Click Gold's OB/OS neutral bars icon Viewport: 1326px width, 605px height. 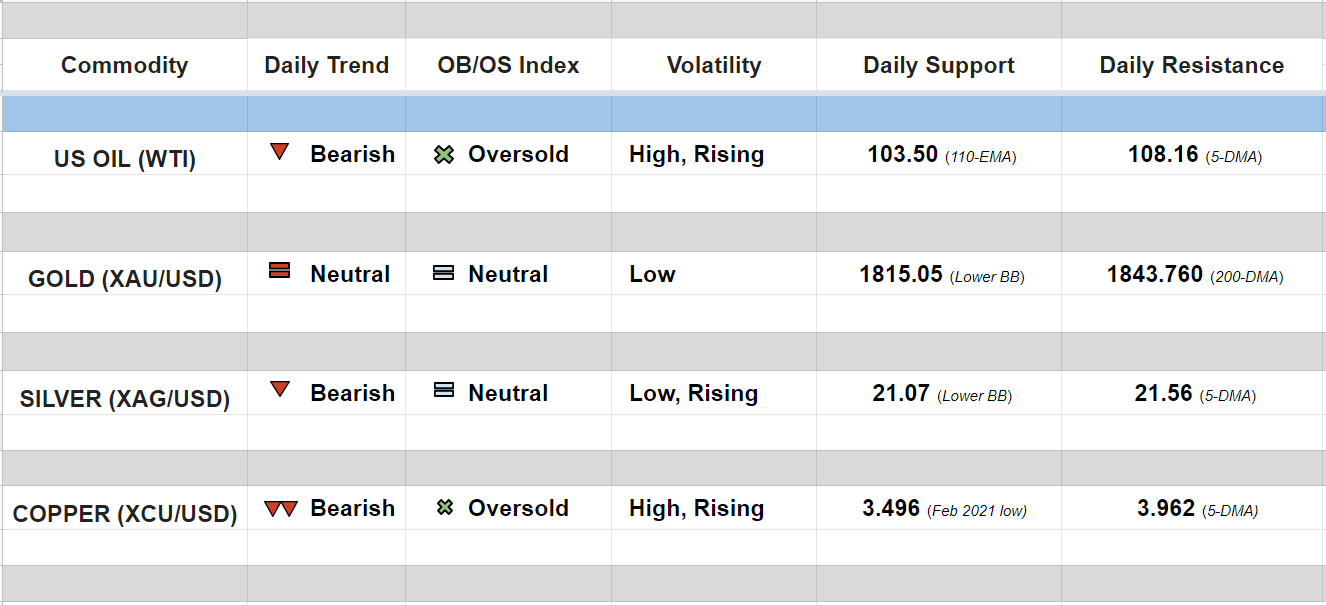444,273
